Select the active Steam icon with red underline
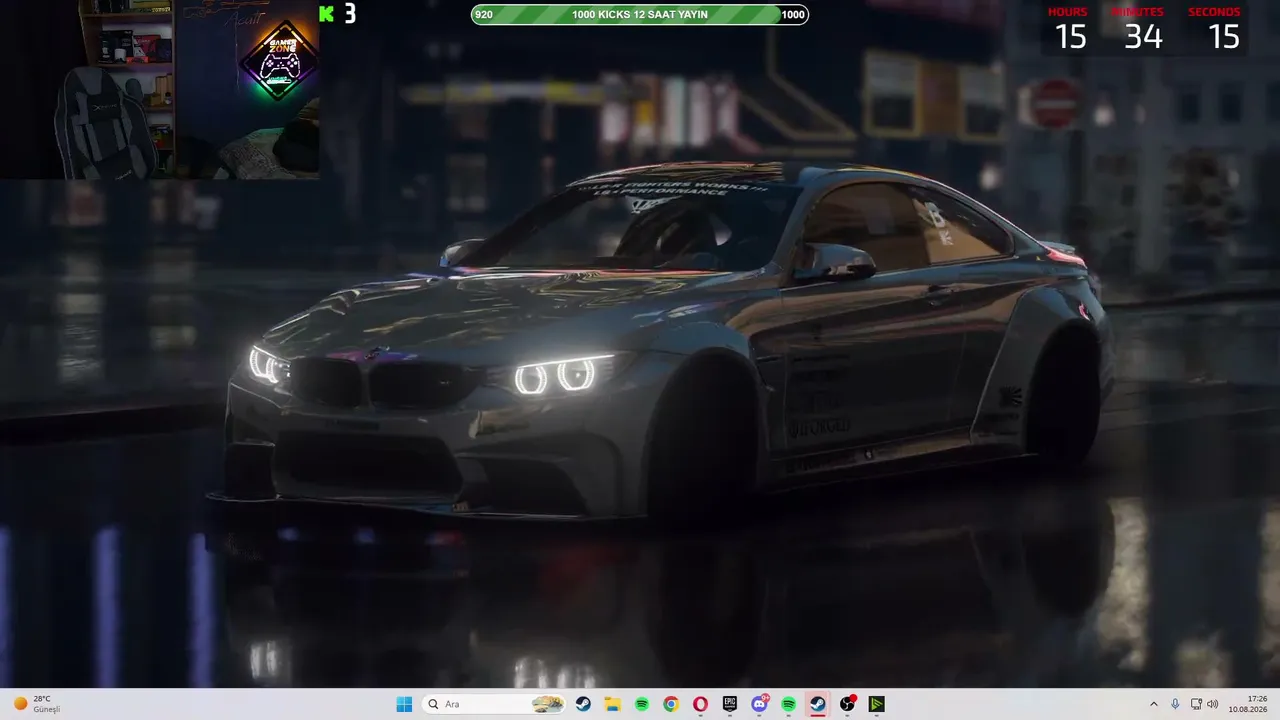This screenshot has height=720, width=1280. [x=818, y=704]
